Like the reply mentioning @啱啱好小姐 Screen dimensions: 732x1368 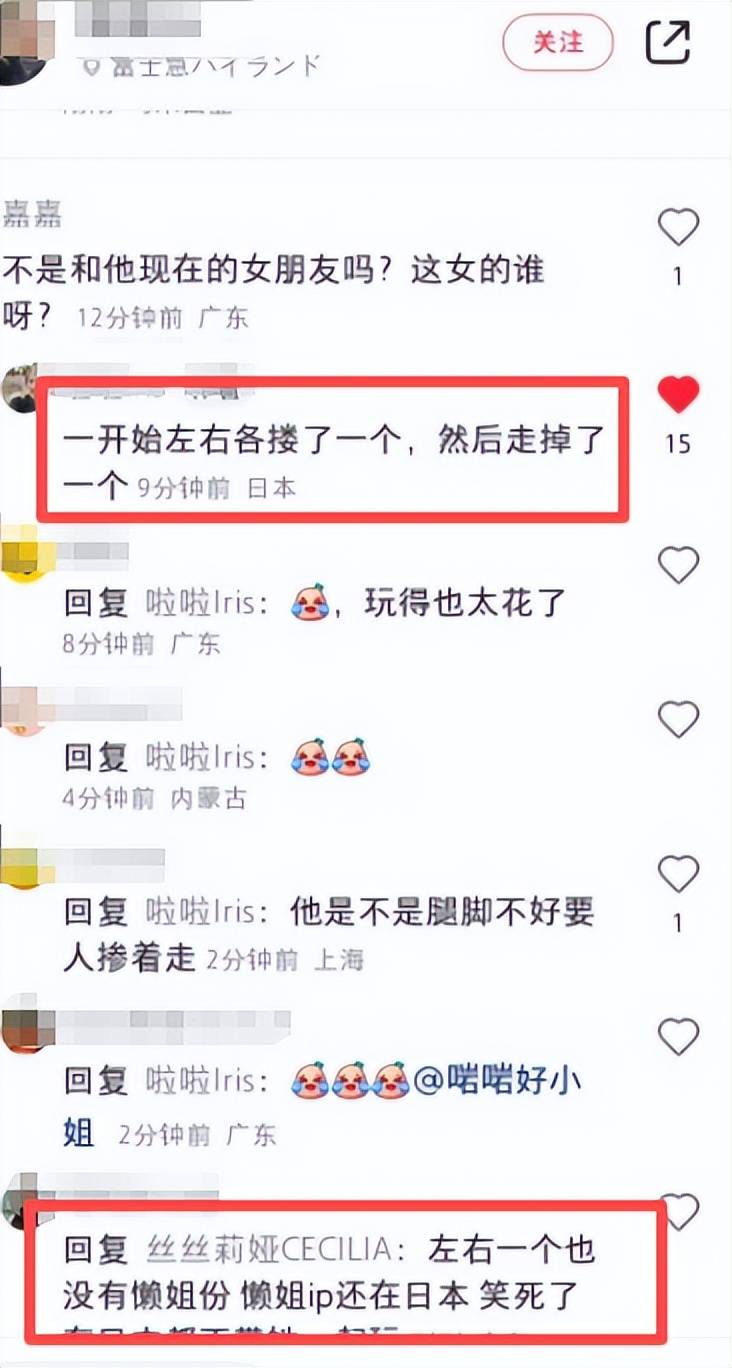[678, 1036]
